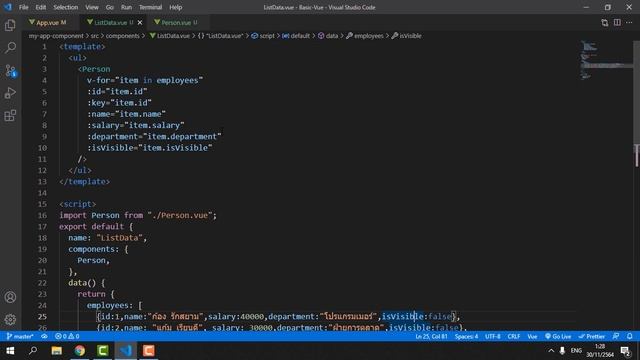Split the editor to the right
The image size is (640, 360).
pos(617,22)
